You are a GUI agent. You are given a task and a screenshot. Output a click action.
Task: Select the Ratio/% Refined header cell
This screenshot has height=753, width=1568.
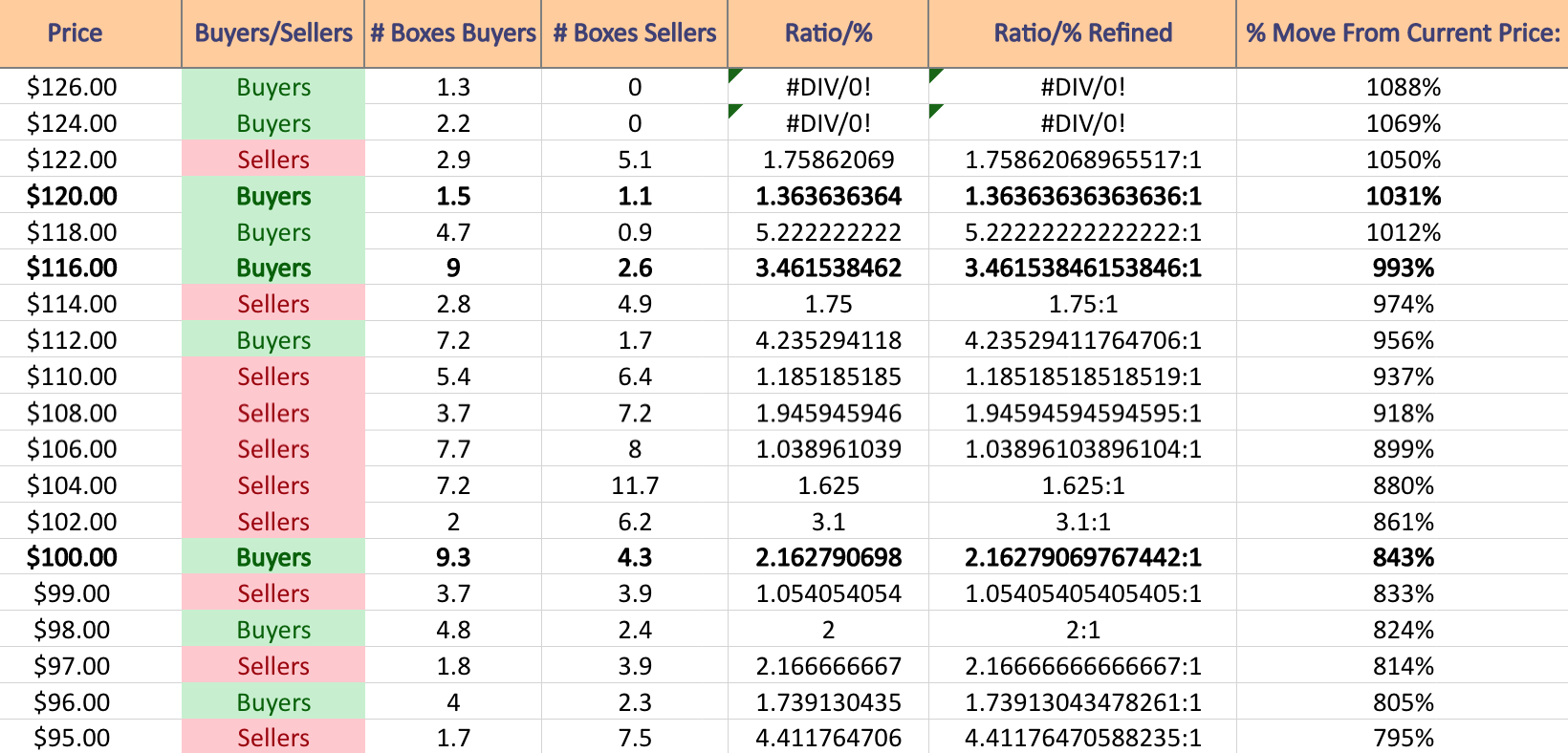tap(1082, 33)
